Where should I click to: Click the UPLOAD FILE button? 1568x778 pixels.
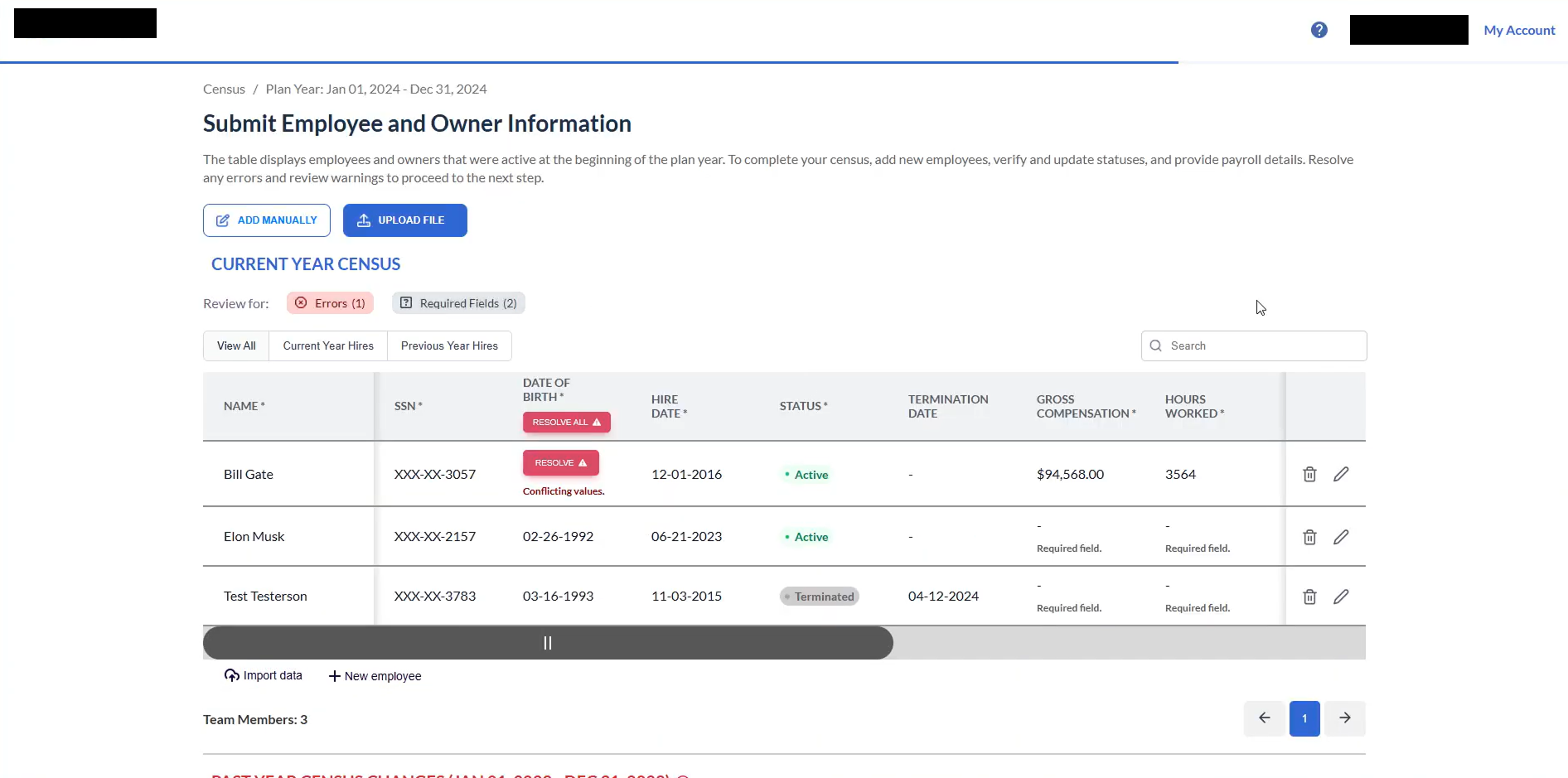(404, 220)
